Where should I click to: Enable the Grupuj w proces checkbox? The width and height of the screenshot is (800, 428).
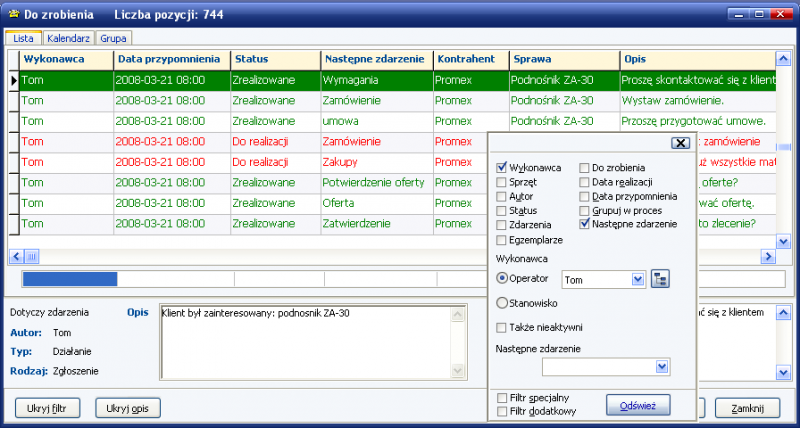click(585, 210)
